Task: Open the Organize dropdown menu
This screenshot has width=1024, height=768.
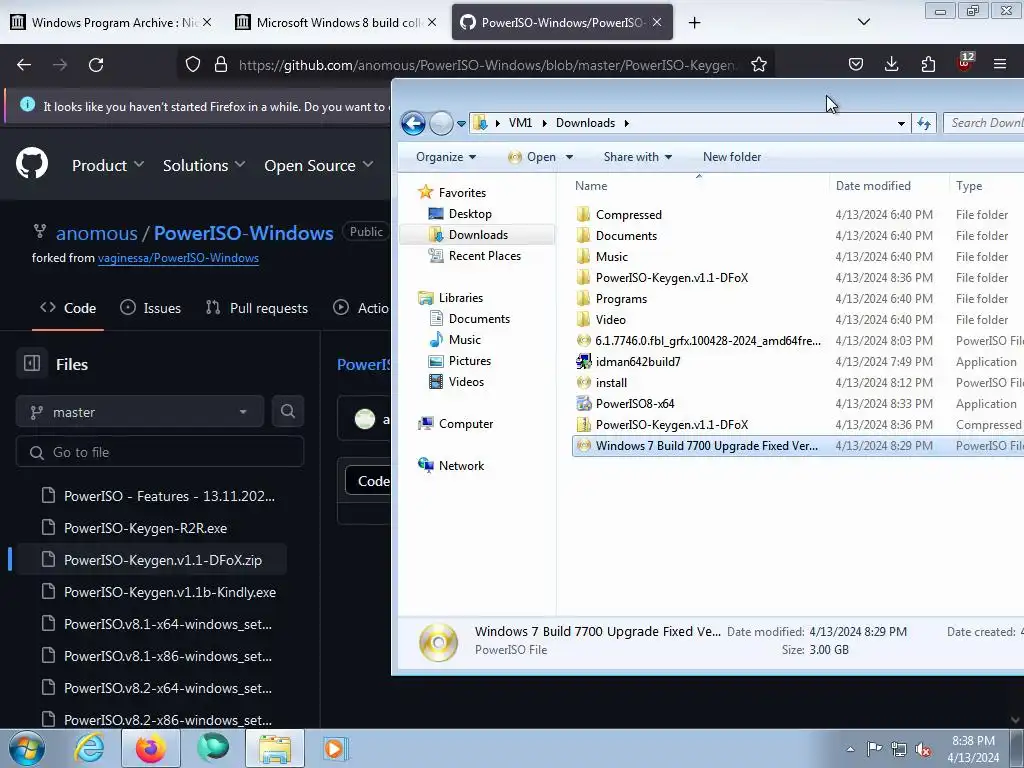Action: pyautogui.click(x=446, y=157)
